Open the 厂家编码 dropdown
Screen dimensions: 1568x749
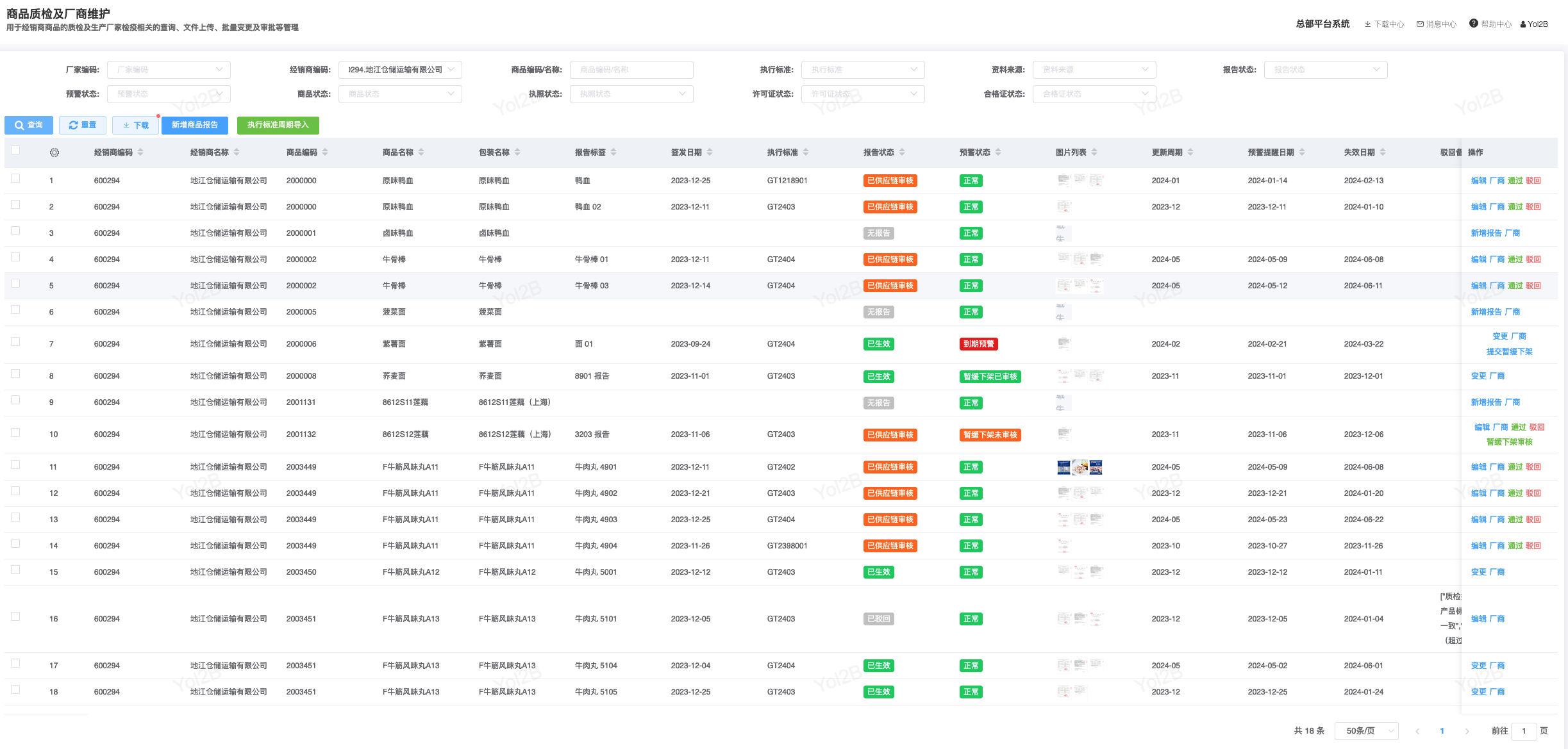[x=169, y=70]
